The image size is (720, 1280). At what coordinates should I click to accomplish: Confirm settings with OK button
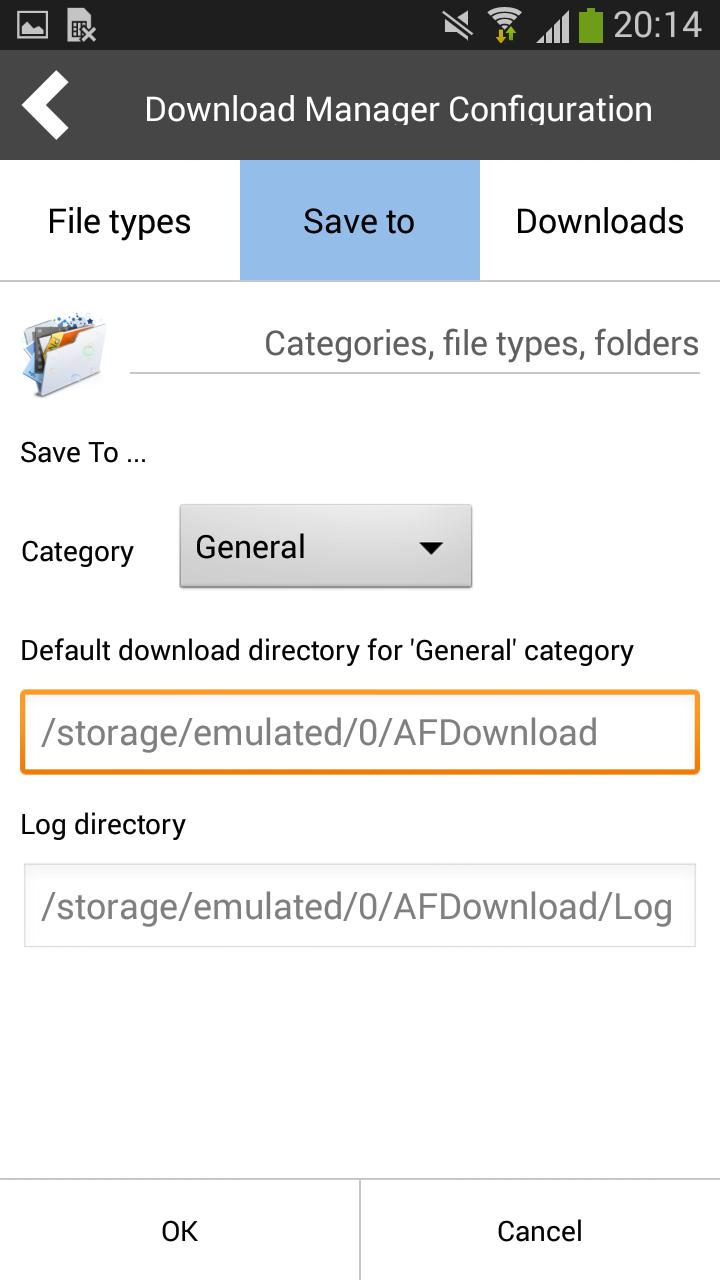tap(180, 1230)
